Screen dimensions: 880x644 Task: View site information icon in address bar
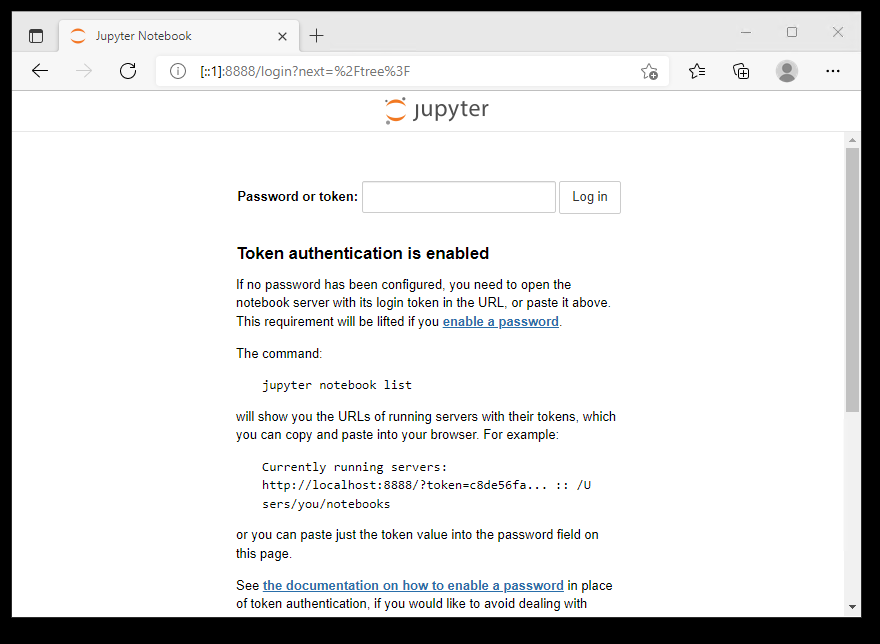(178, 71)
